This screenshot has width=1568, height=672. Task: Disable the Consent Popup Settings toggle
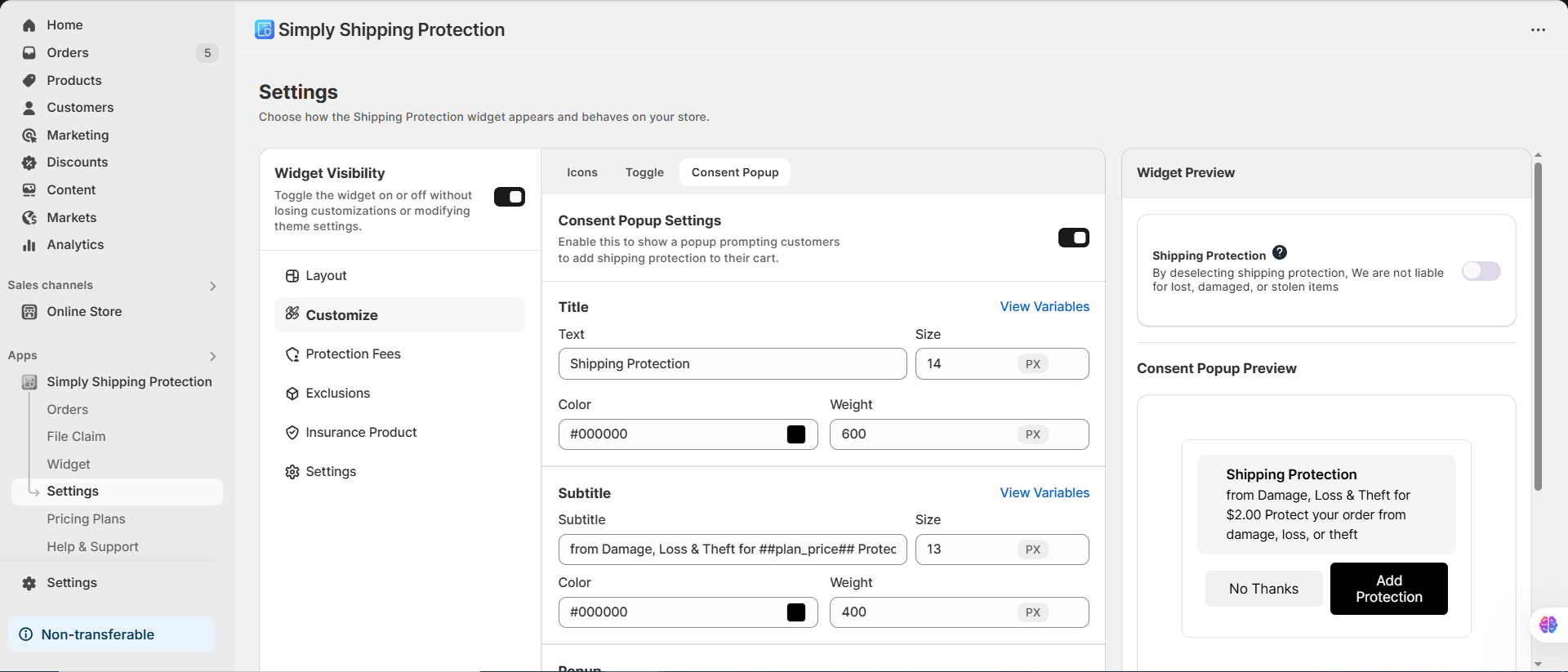click(1073, 238)
